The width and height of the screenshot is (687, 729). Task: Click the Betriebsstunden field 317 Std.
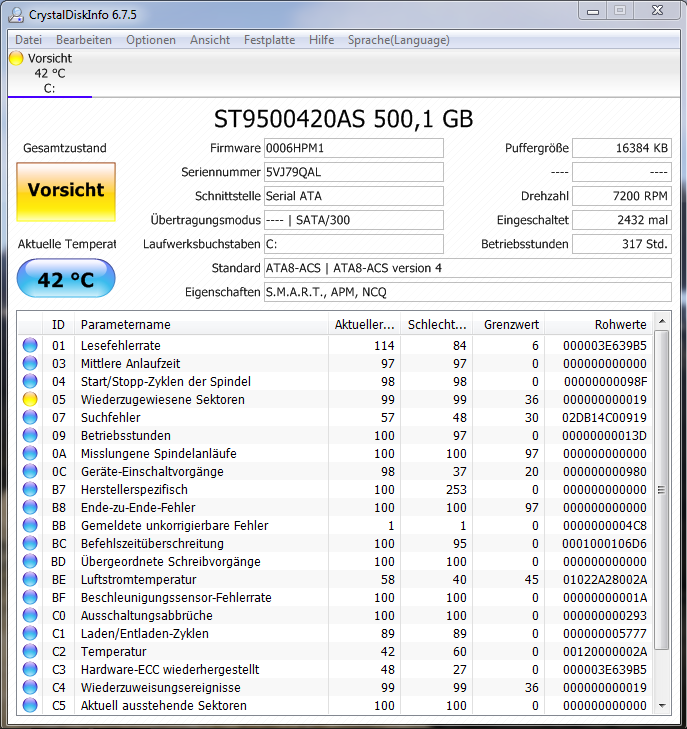pyautogui.click(x=622, y=244)
